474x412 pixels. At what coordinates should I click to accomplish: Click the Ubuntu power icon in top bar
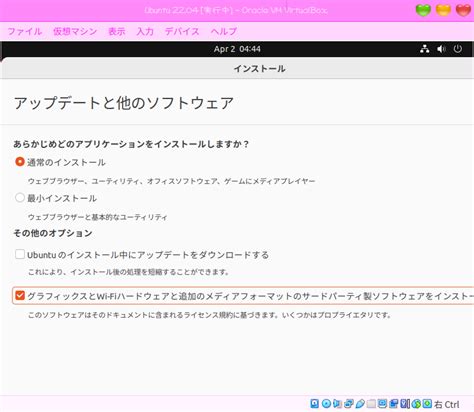coord(458,49)
